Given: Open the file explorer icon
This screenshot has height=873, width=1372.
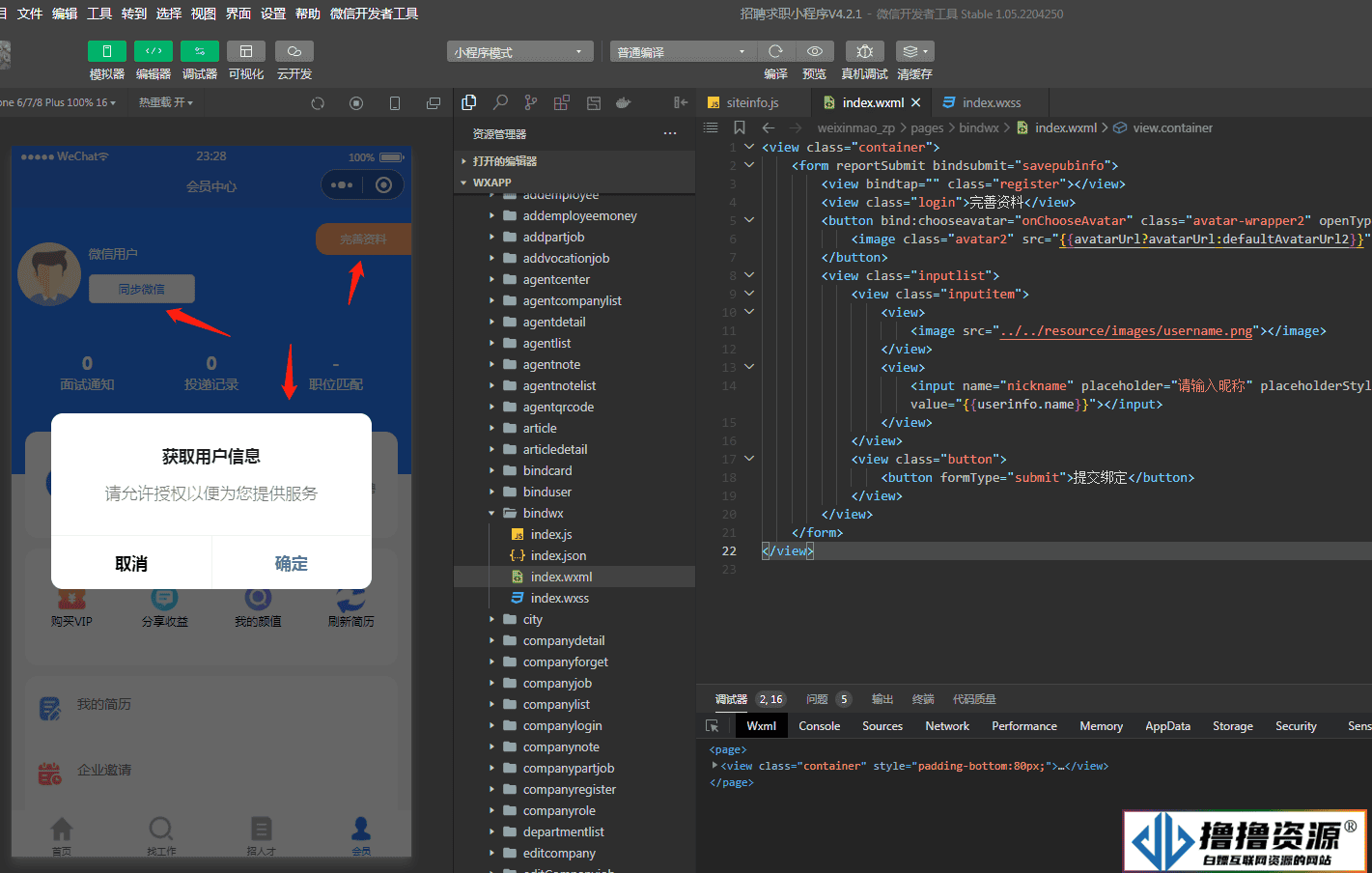Looking at the screenshot, I should click(469, 102).
